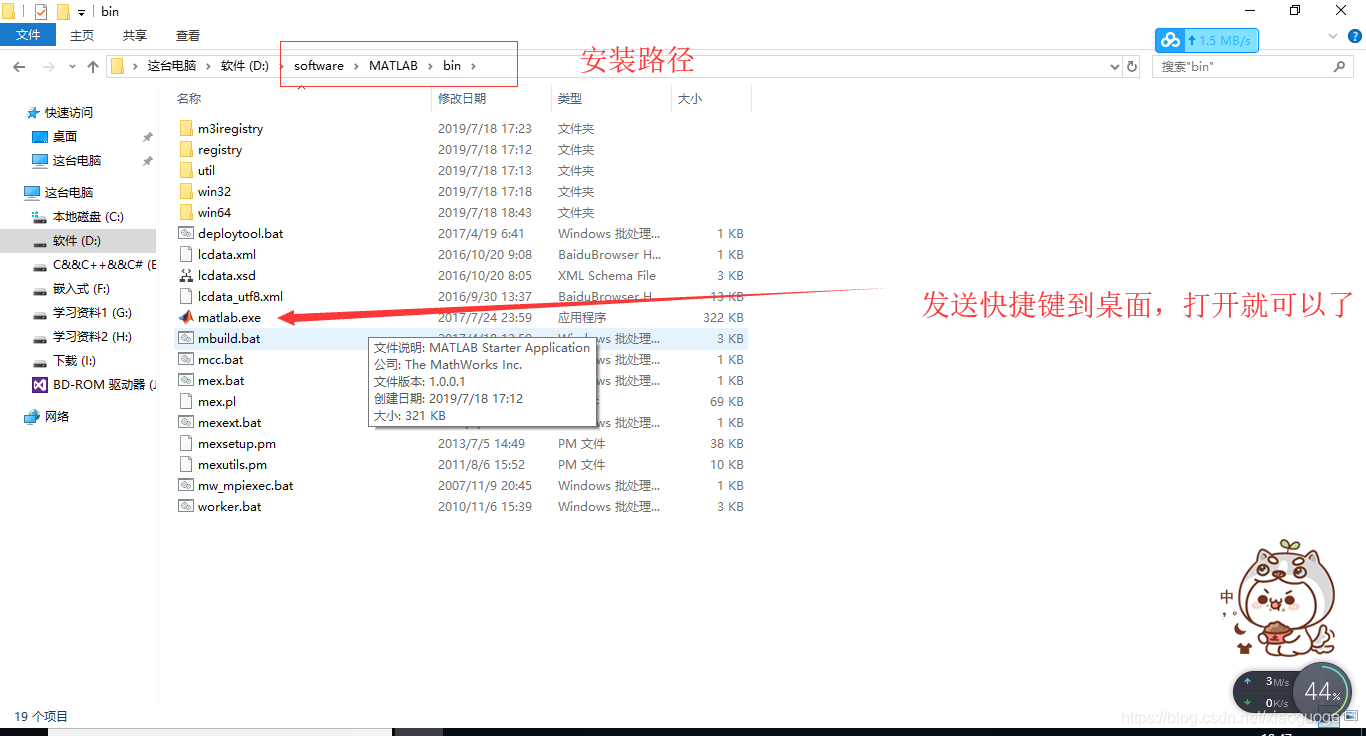Viewport: 1366px width, 736px height.
Task: Select 学习资料1 (G:) drive in sidebar
Action: [x=92, y=313]
